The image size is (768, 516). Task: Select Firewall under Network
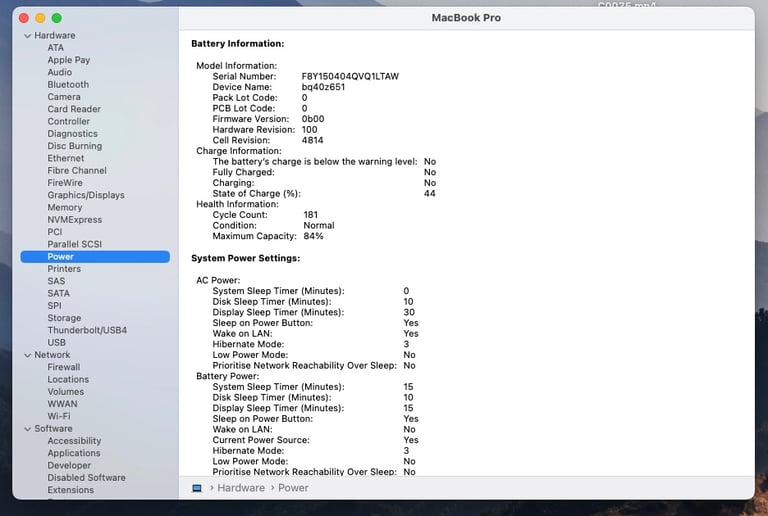point(64,367)
